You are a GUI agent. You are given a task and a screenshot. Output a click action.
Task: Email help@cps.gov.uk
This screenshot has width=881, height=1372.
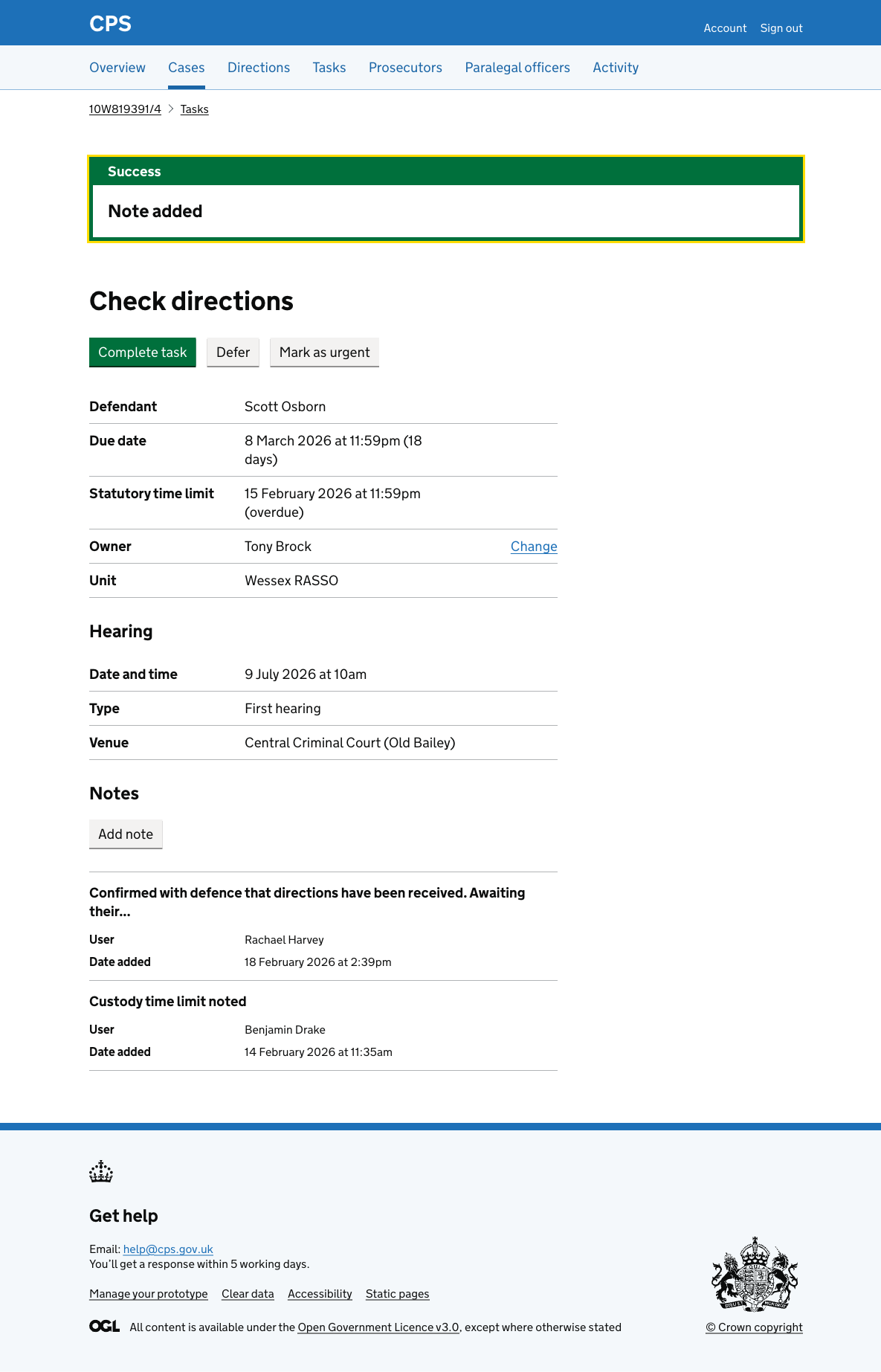tap(168, 1249)
